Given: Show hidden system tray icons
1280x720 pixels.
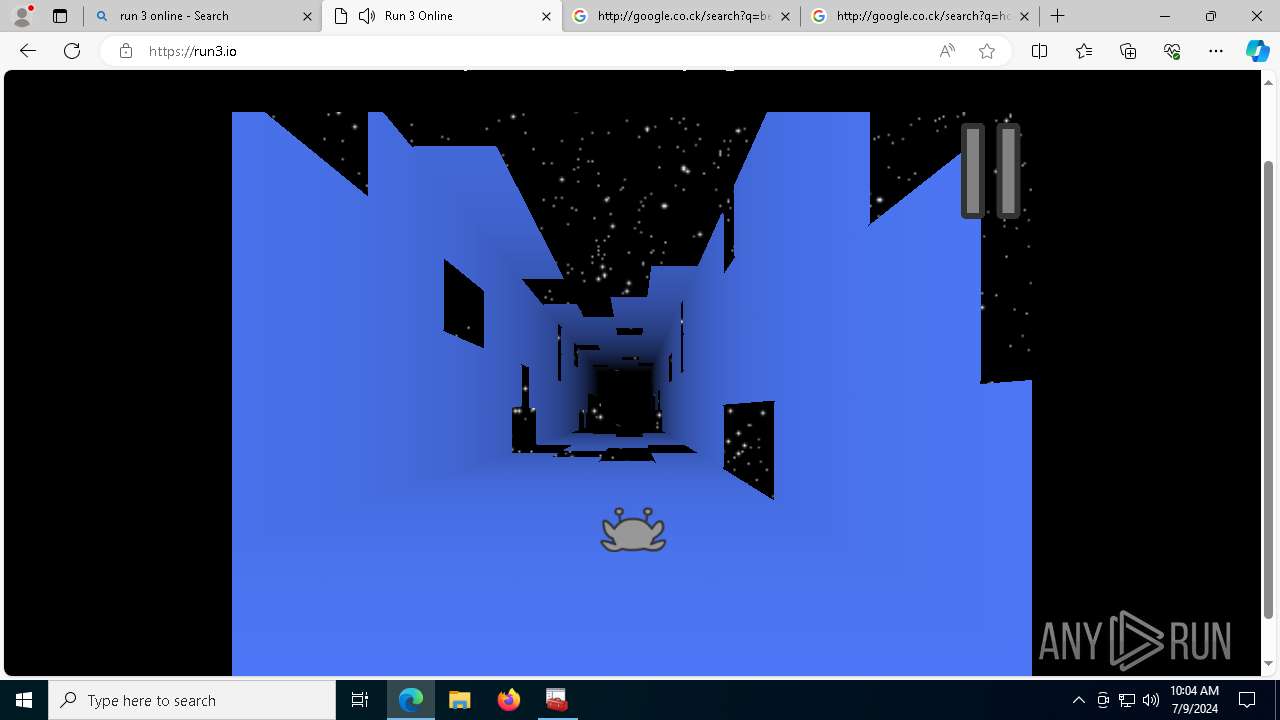Looking at the screenshot, I should click(x=1078, y=700).
